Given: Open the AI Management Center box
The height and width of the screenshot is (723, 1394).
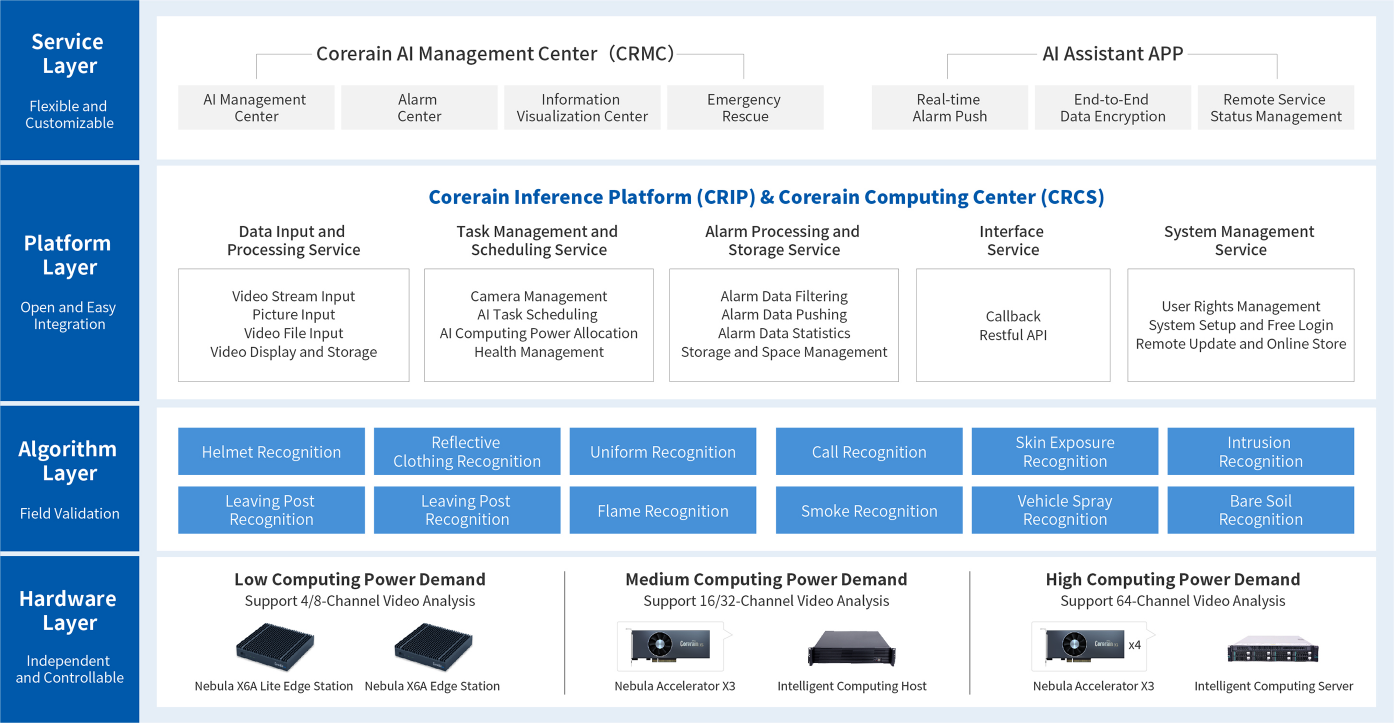Looking at the screenshot, I should [x=256, y=108].
